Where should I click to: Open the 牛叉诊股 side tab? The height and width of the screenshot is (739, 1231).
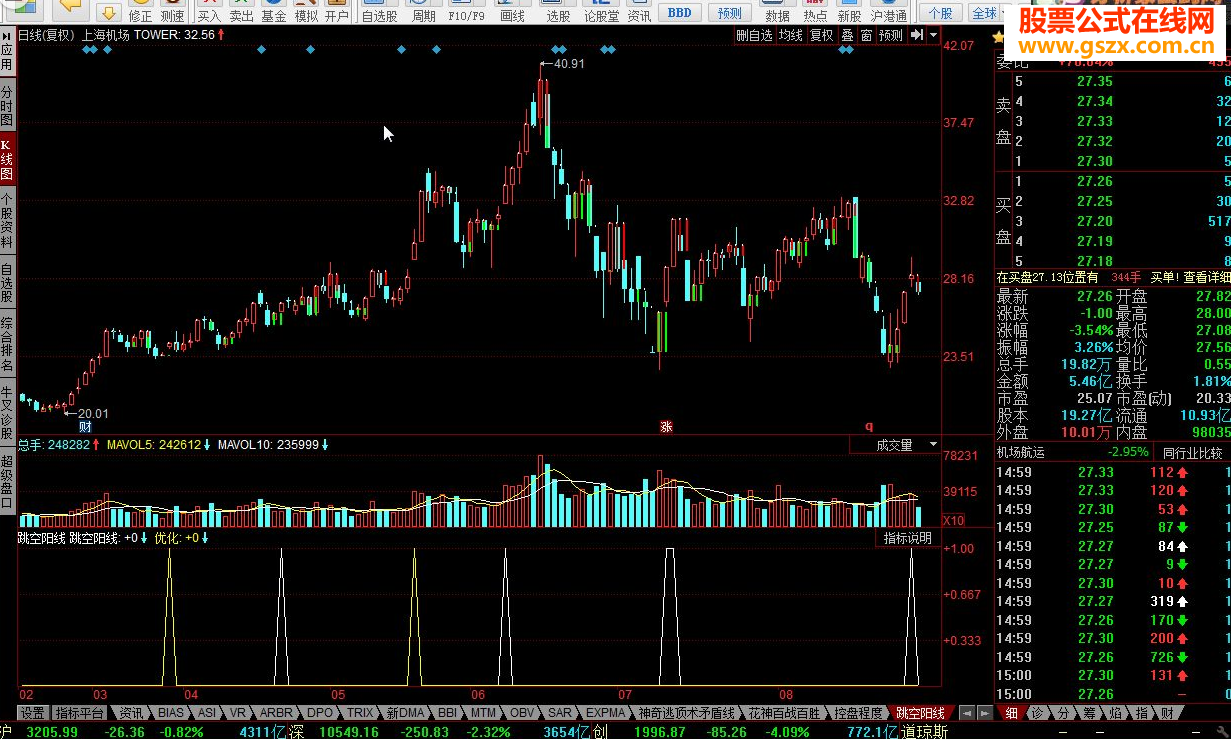(x=7, y=414)
